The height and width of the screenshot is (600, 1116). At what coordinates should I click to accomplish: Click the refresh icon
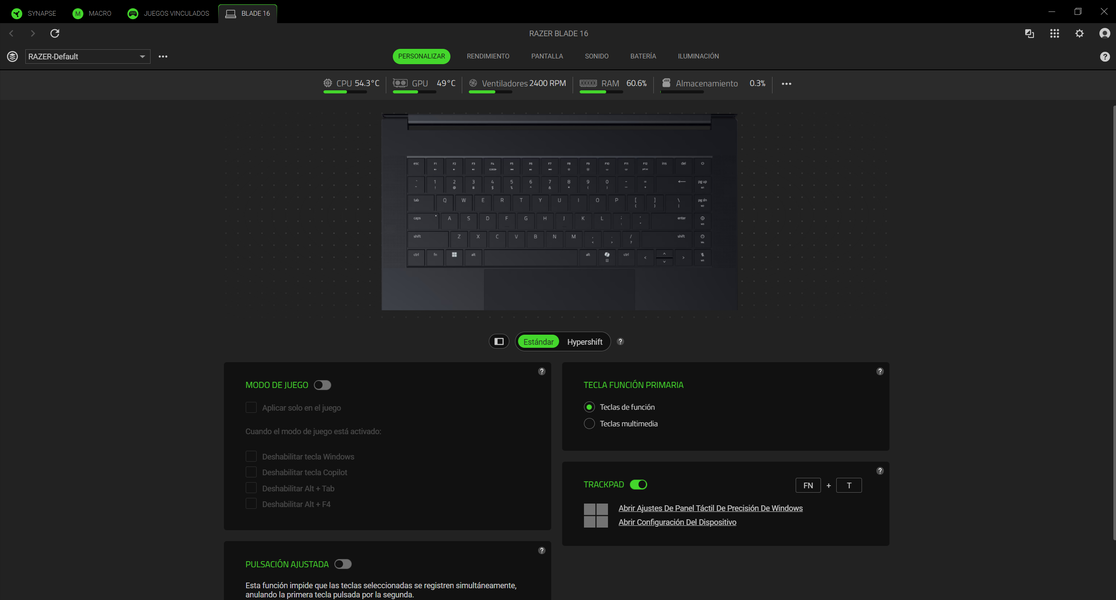point(55,33)
